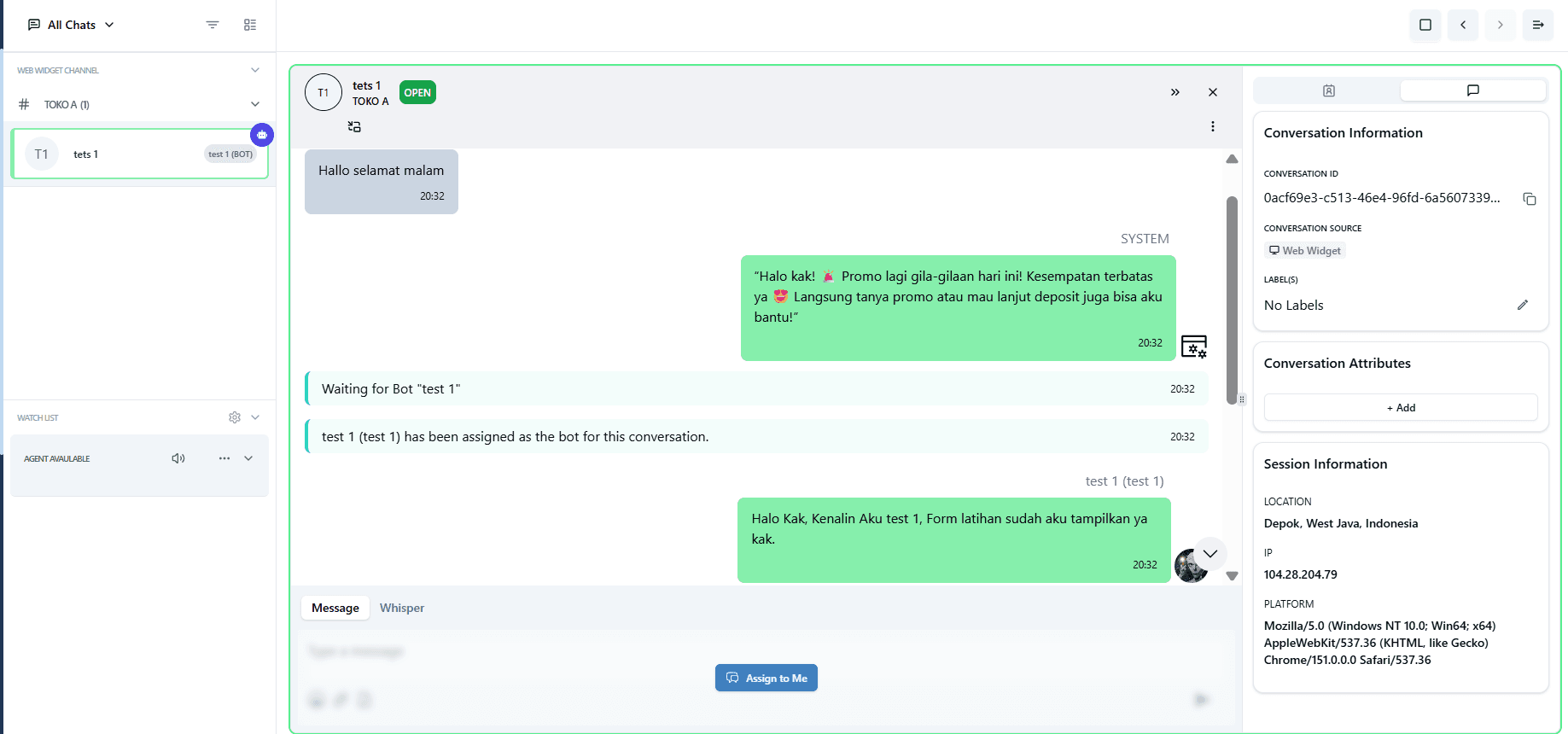Toggle the sidebar collapse icon at top right

[1538, 25]
